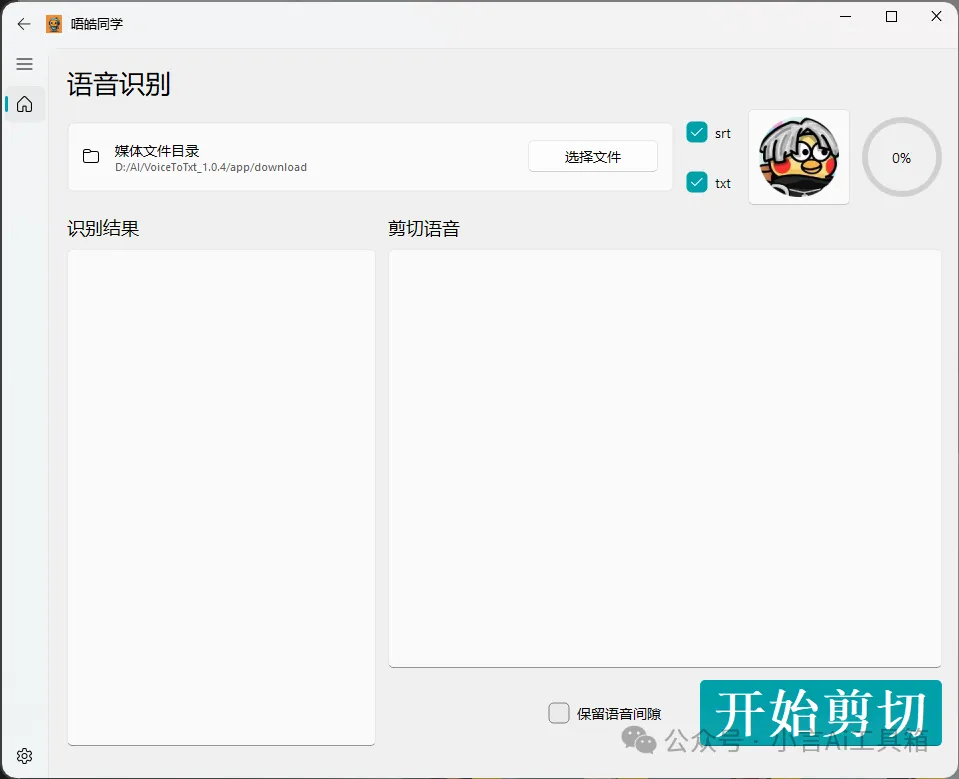
Task: Click the 剪切语音 section label
Action: 424,228
